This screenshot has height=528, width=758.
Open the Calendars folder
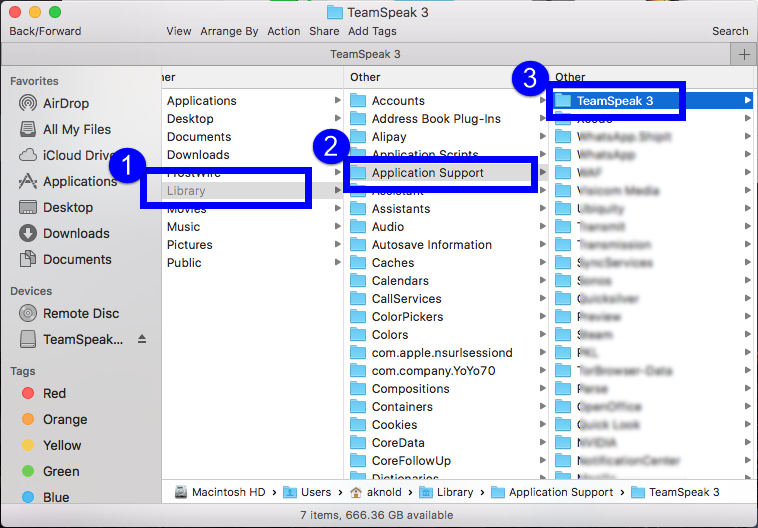[x=446, y=280]
